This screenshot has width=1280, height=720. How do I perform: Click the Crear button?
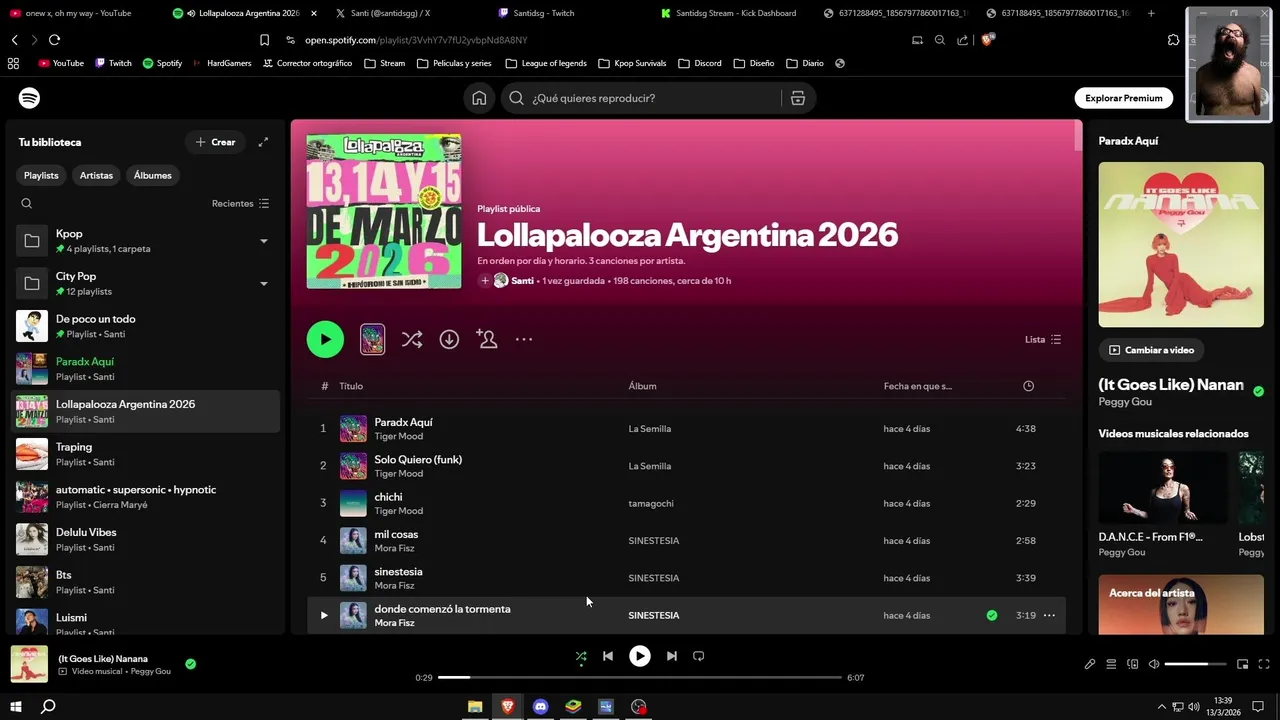215,142
